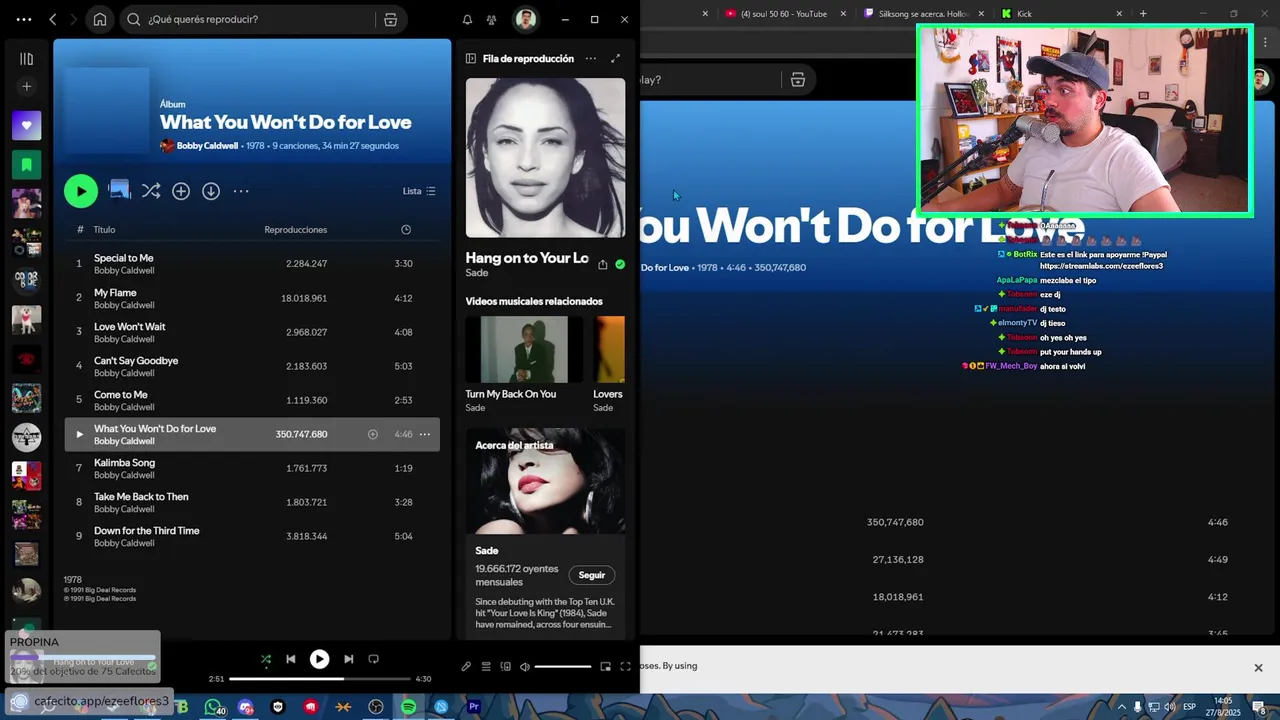The image size is (1280, 720).
Task: Download the album
Action: [211, 191]
